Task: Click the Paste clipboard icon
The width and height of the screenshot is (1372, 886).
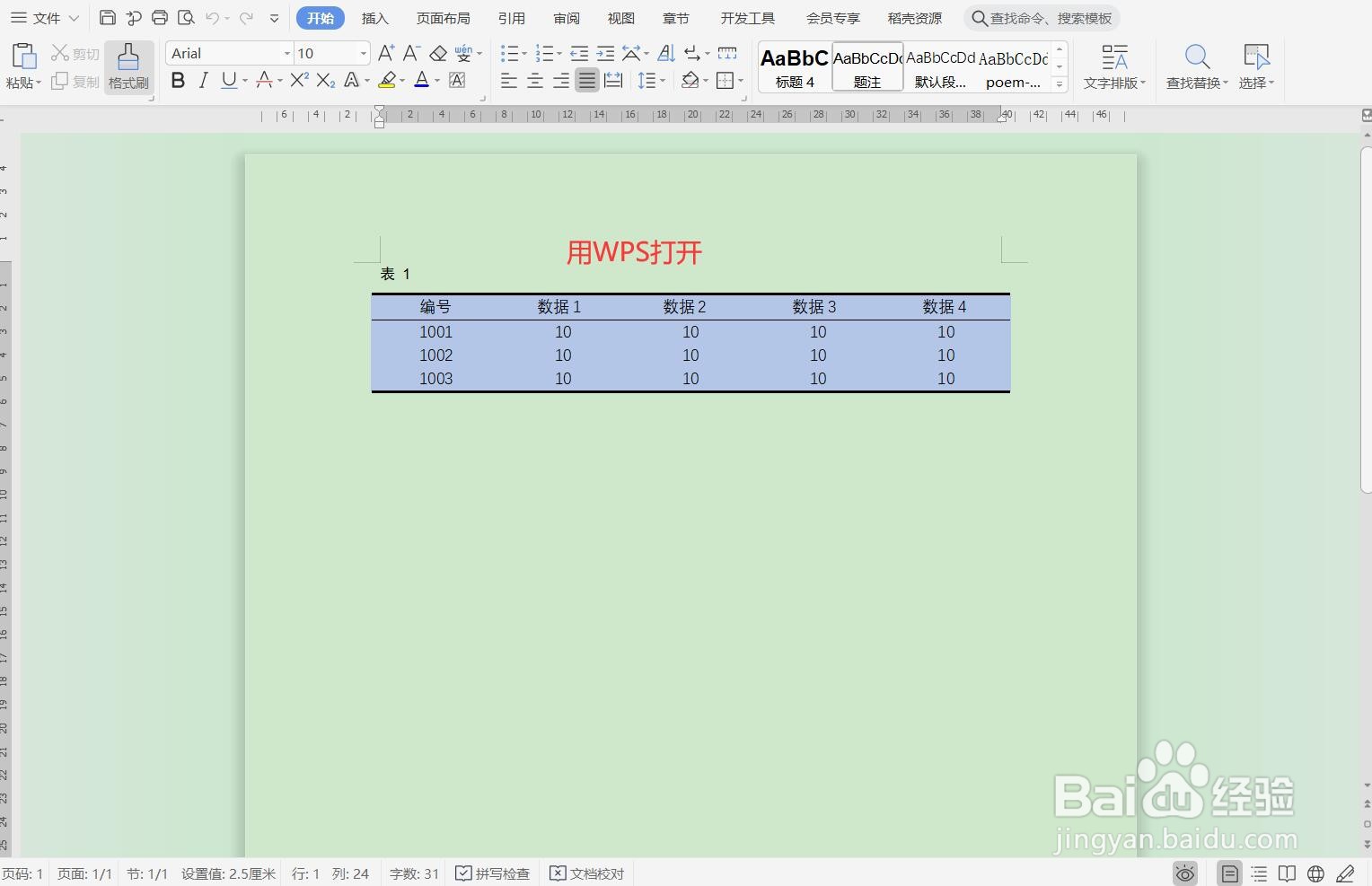Action: [23, 57]
